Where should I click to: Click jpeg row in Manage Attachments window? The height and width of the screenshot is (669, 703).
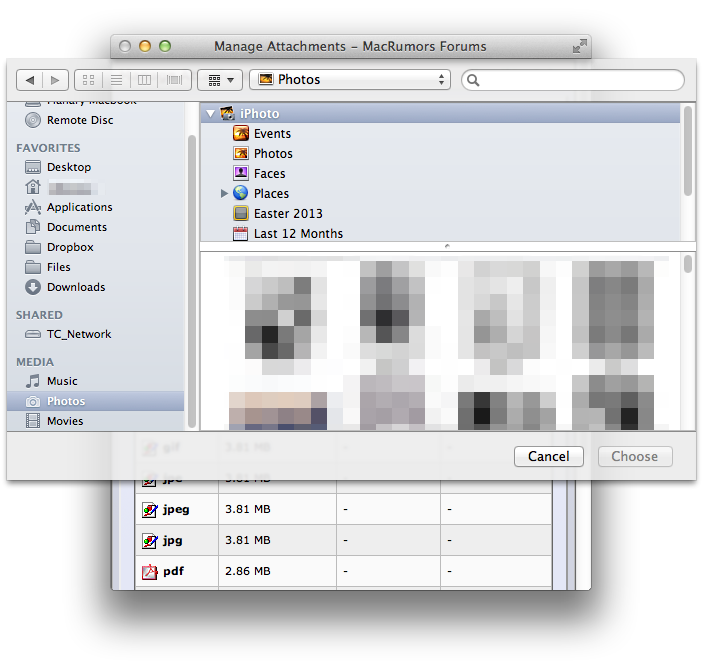[x=343, y=509]
